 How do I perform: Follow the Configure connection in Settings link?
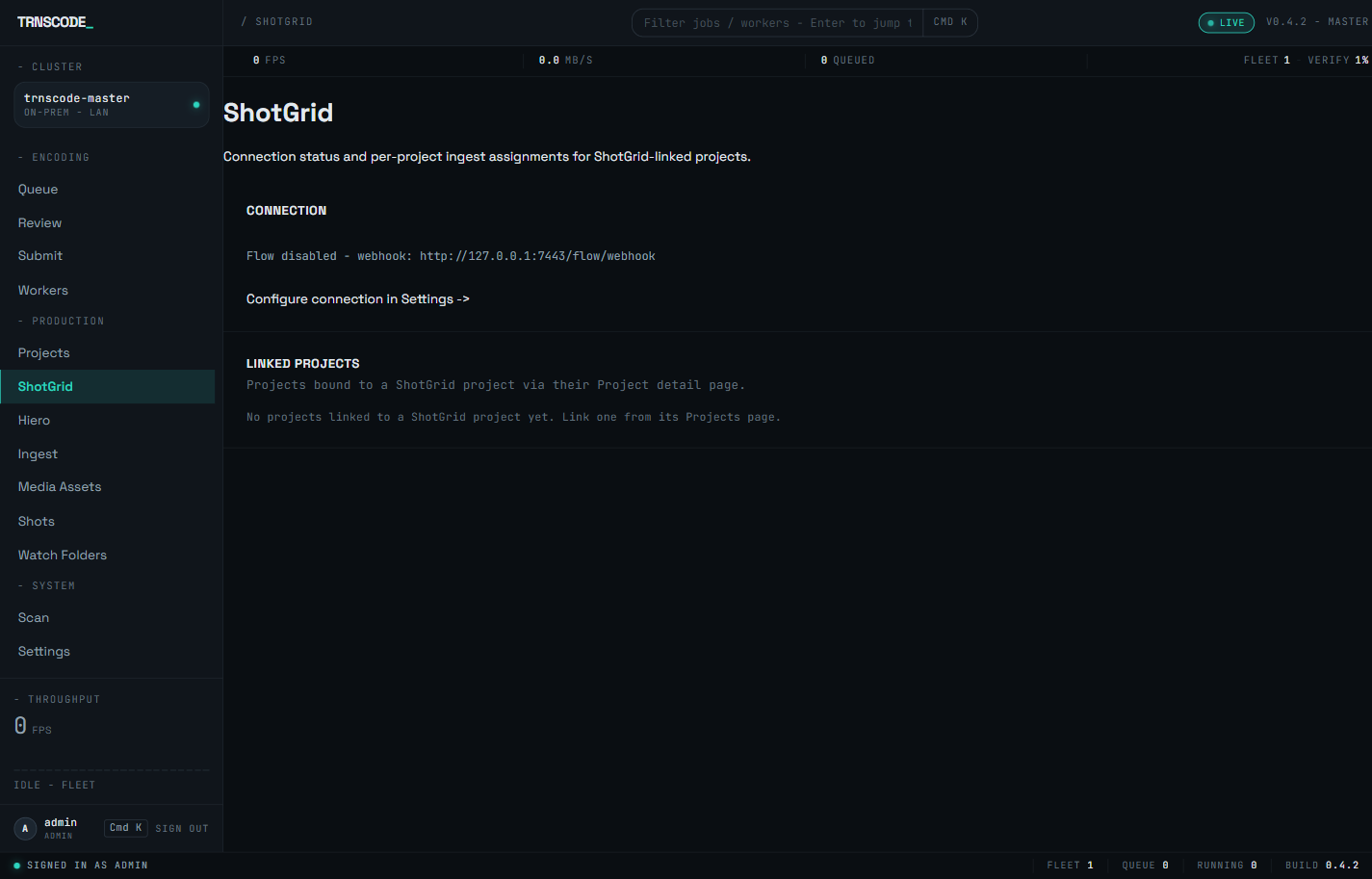pyautogui.click(x=358, y=299)
